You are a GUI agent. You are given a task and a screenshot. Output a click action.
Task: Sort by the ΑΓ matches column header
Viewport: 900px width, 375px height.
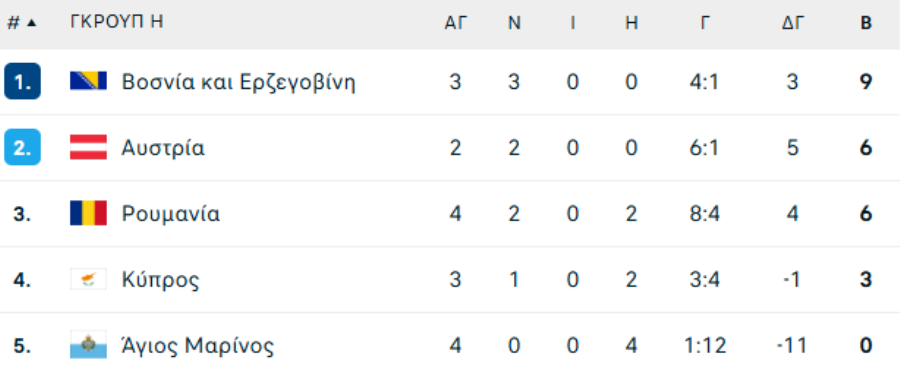(x=456, y=23)
